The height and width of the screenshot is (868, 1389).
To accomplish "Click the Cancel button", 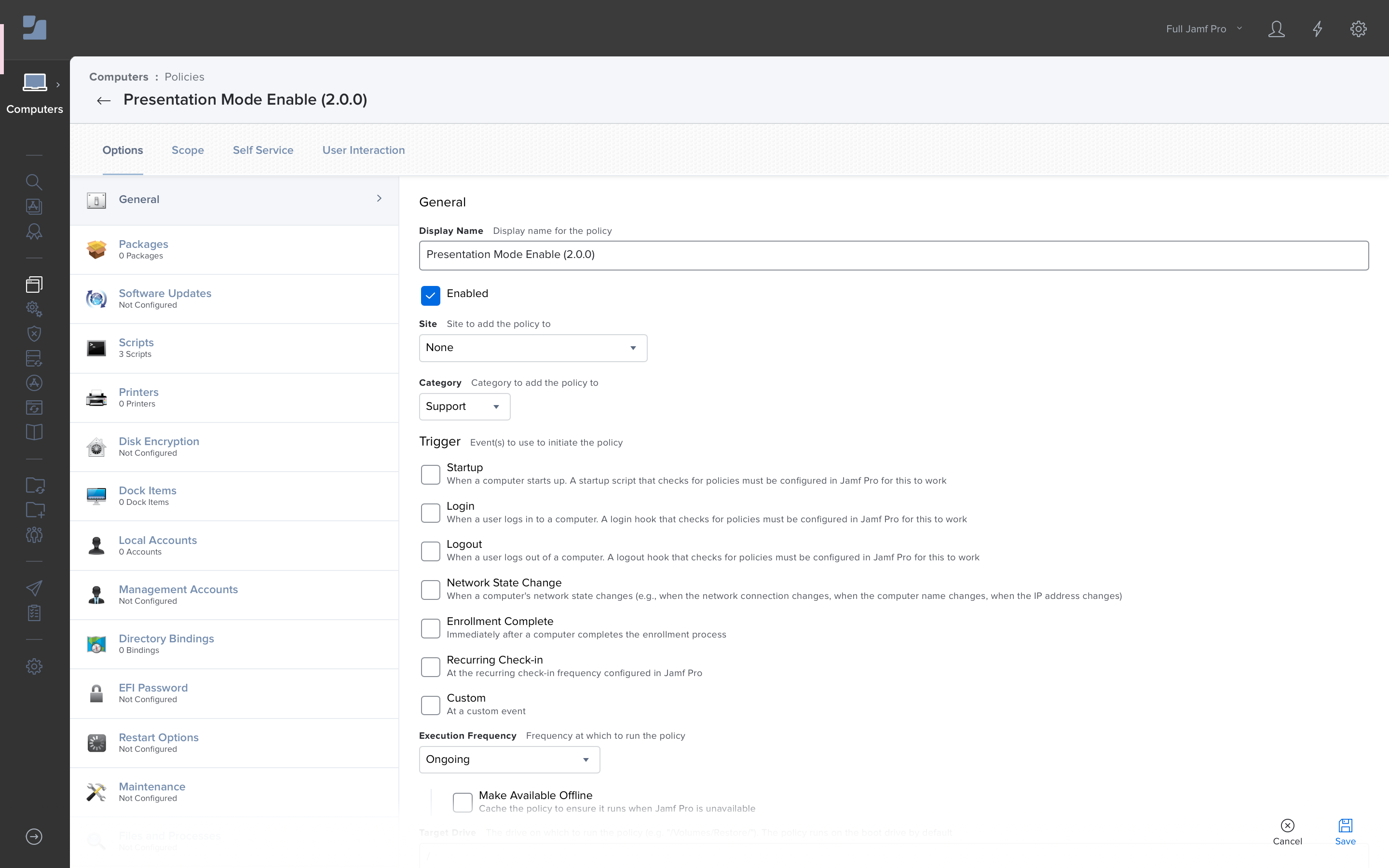I will click(x=1287, y=832).
